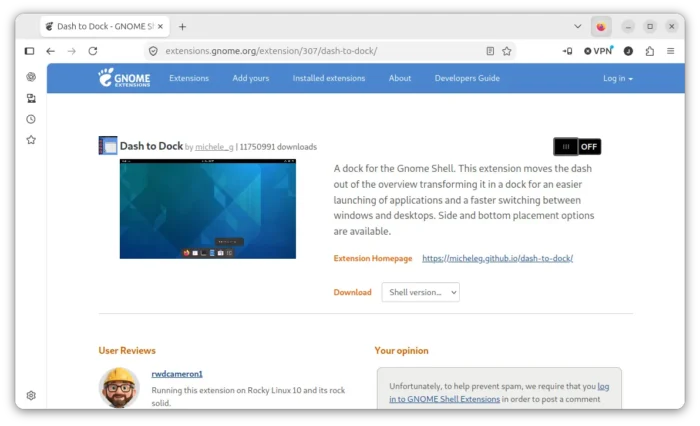
Task: Open reviewer rwdcameron1 profile link
Action: (x=177, y=374)
